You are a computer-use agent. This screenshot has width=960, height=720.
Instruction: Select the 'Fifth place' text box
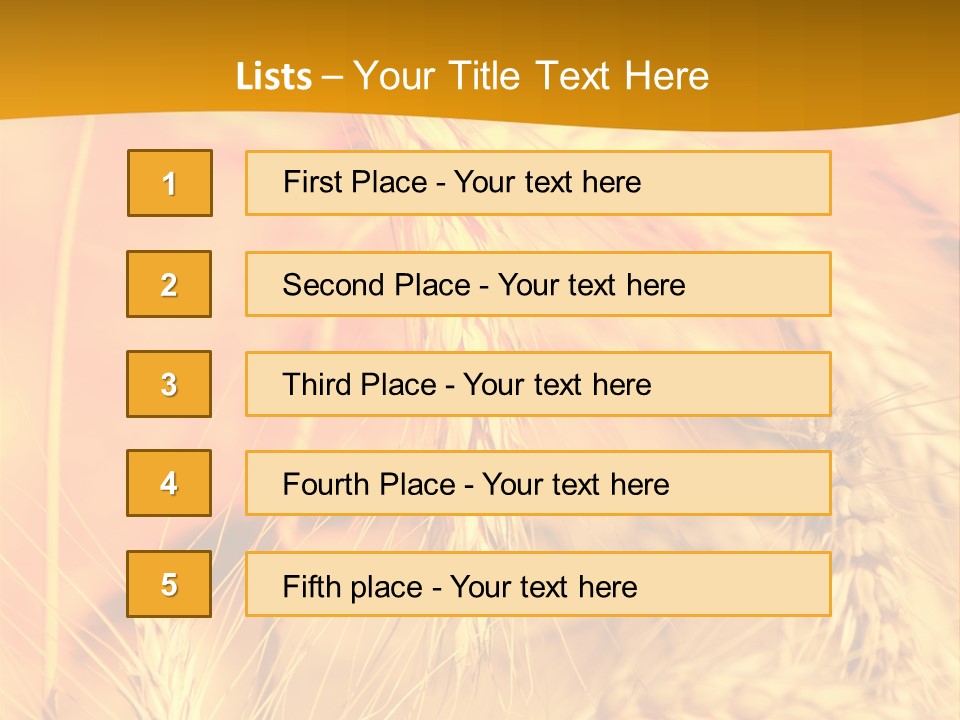(538, 584)
